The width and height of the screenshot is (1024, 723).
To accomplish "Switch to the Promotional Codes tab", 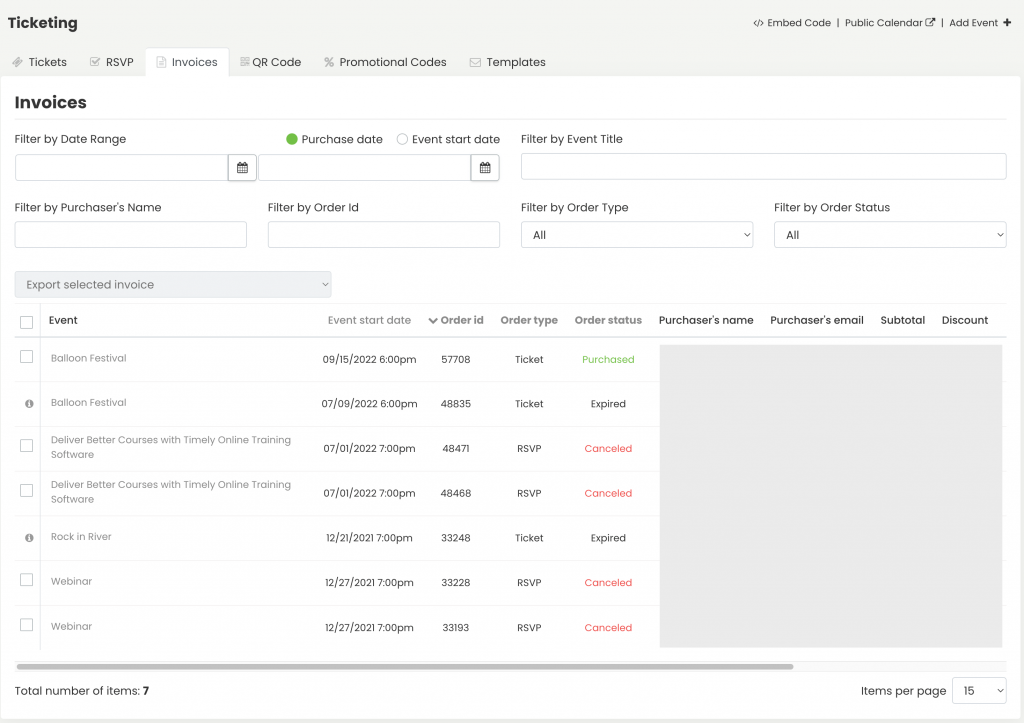I will coord(384,62).
